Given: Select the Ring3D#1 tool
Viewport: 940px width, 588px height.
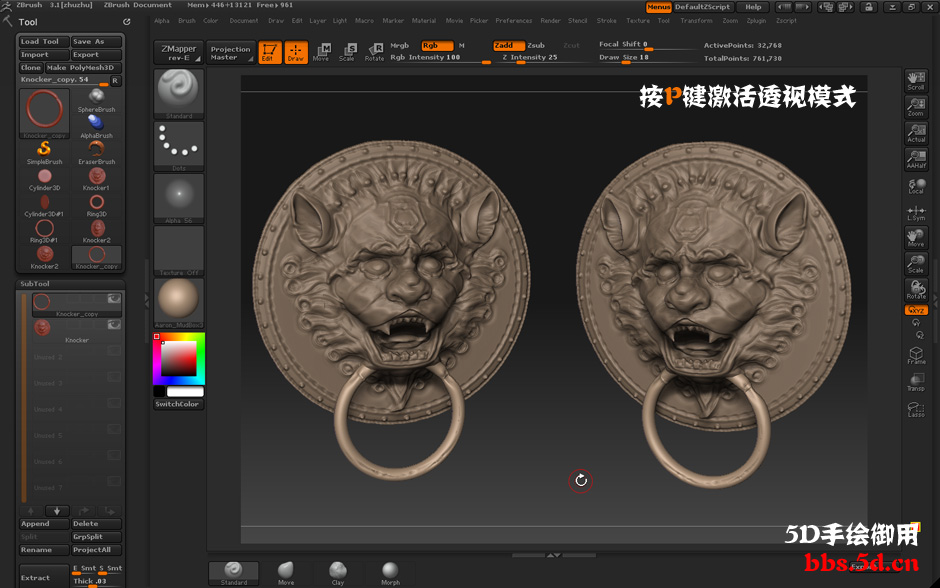Looking at the screenshot, I should click(x=44, y=231).
